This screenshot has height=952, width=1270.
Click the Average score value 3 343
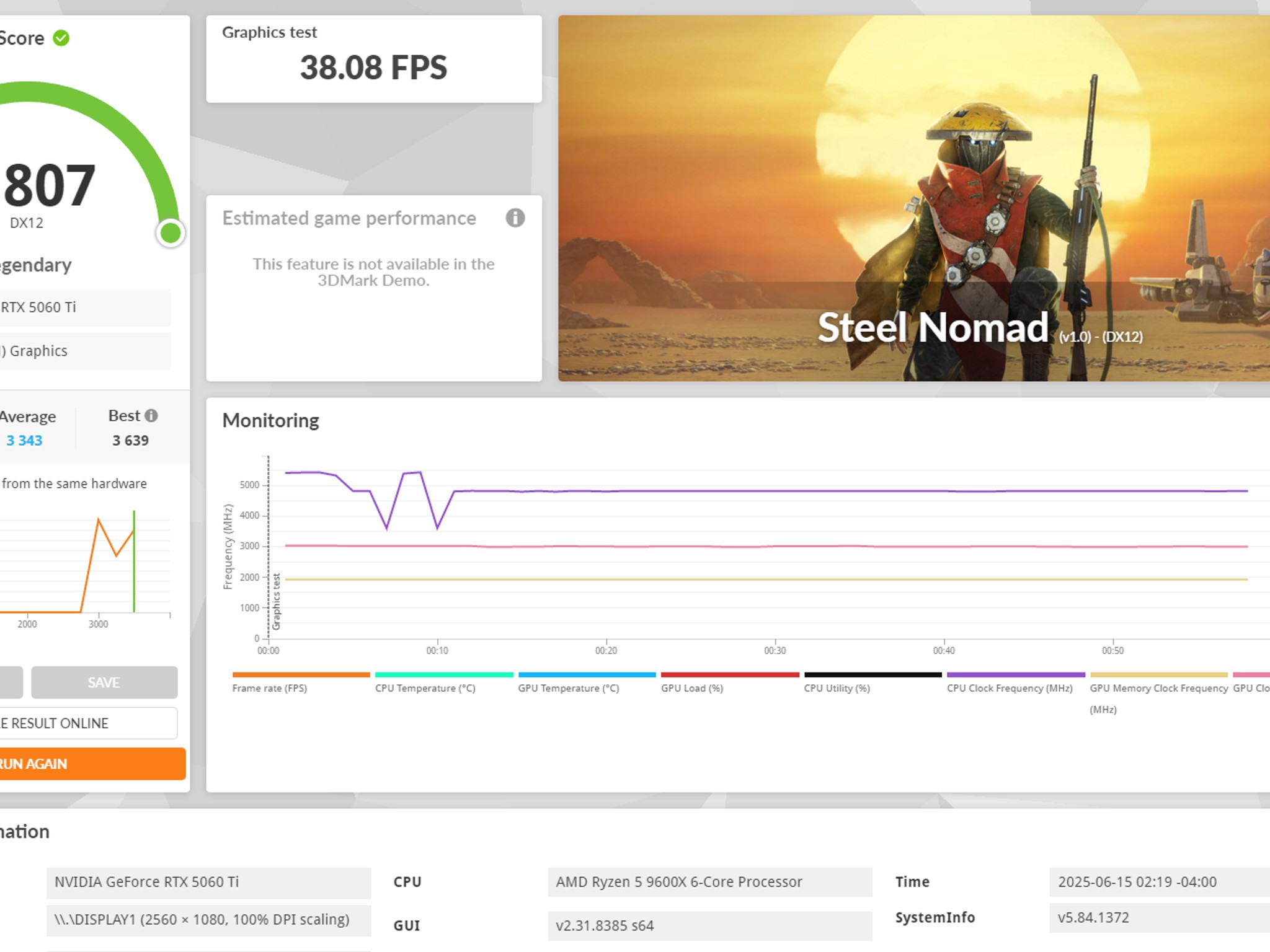click(x=24, y=441)
